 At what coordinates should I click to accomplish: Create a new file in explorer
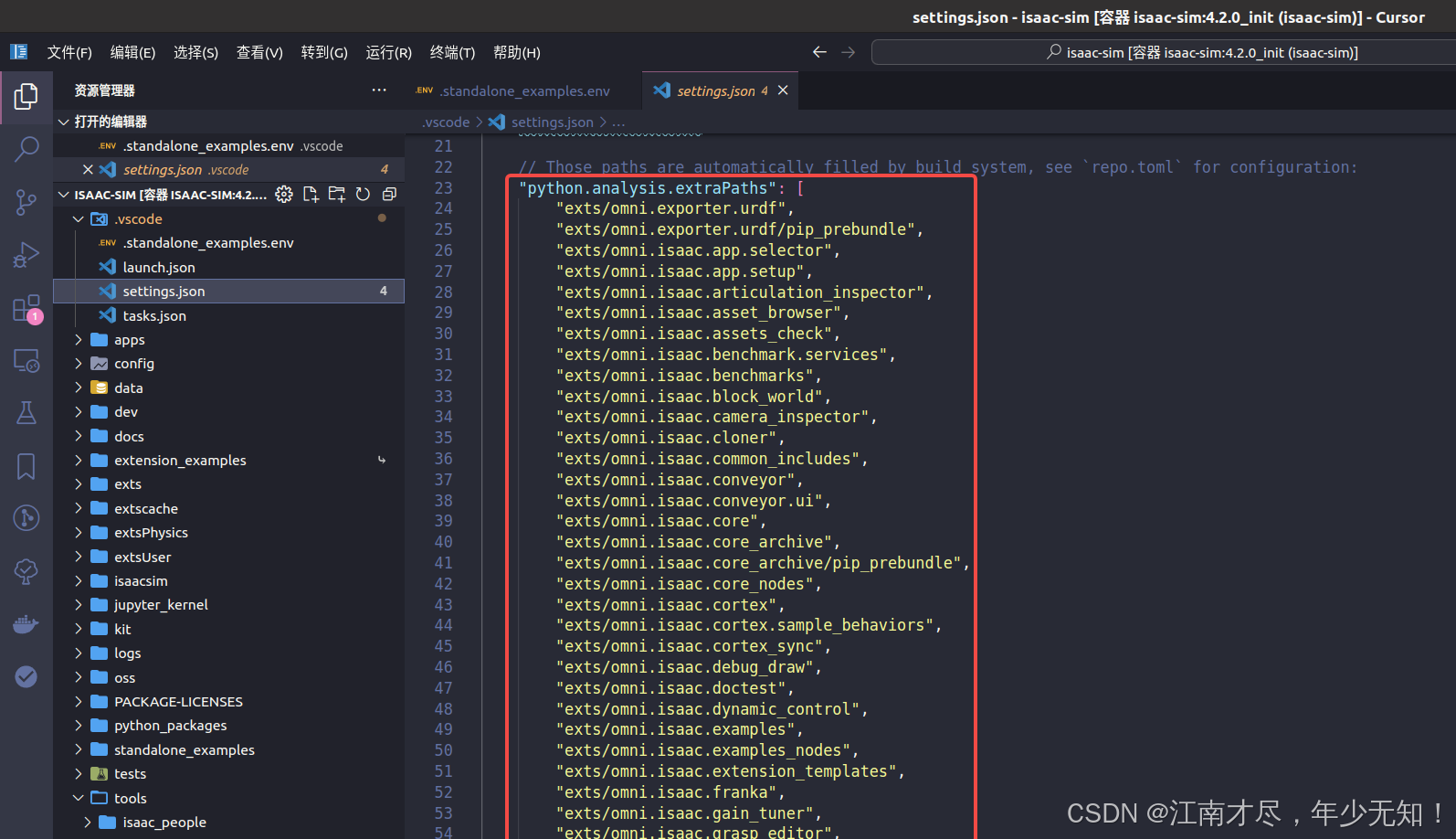(x=311, y=194)
